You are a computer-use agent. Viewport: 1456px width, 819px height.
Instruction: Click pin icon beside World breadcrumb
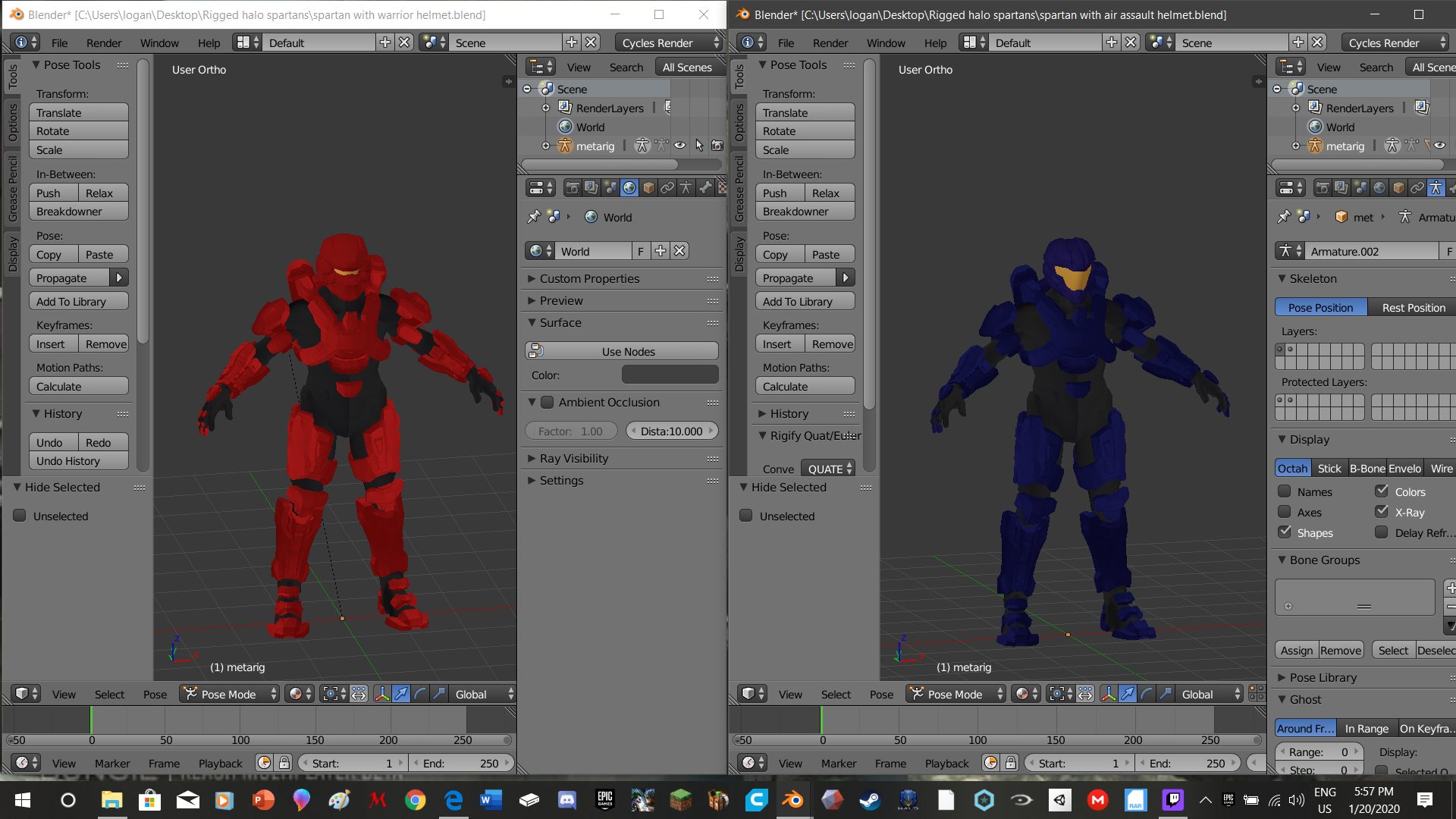534,217
